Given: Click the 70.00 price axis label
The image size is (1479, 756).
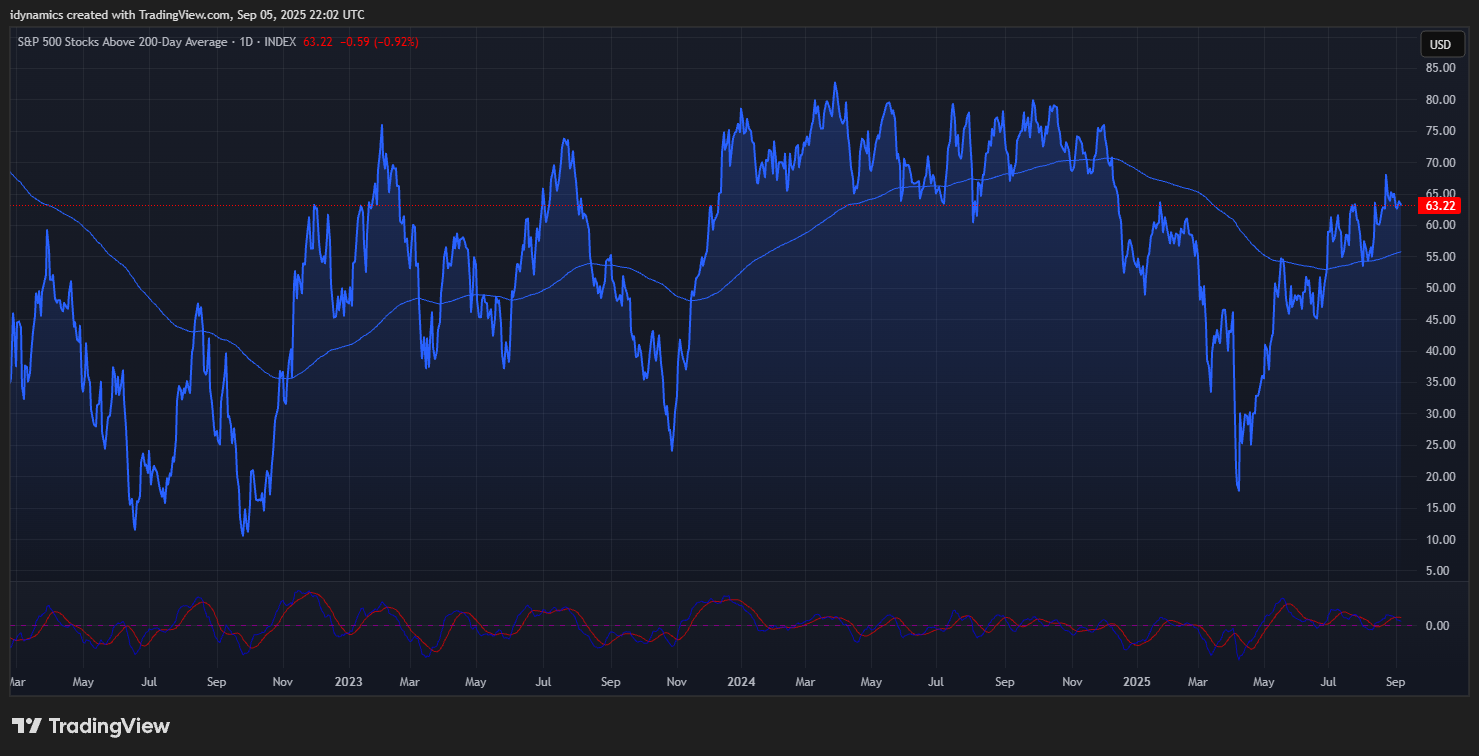Looking at the screenshot, I should (1440, 162).
